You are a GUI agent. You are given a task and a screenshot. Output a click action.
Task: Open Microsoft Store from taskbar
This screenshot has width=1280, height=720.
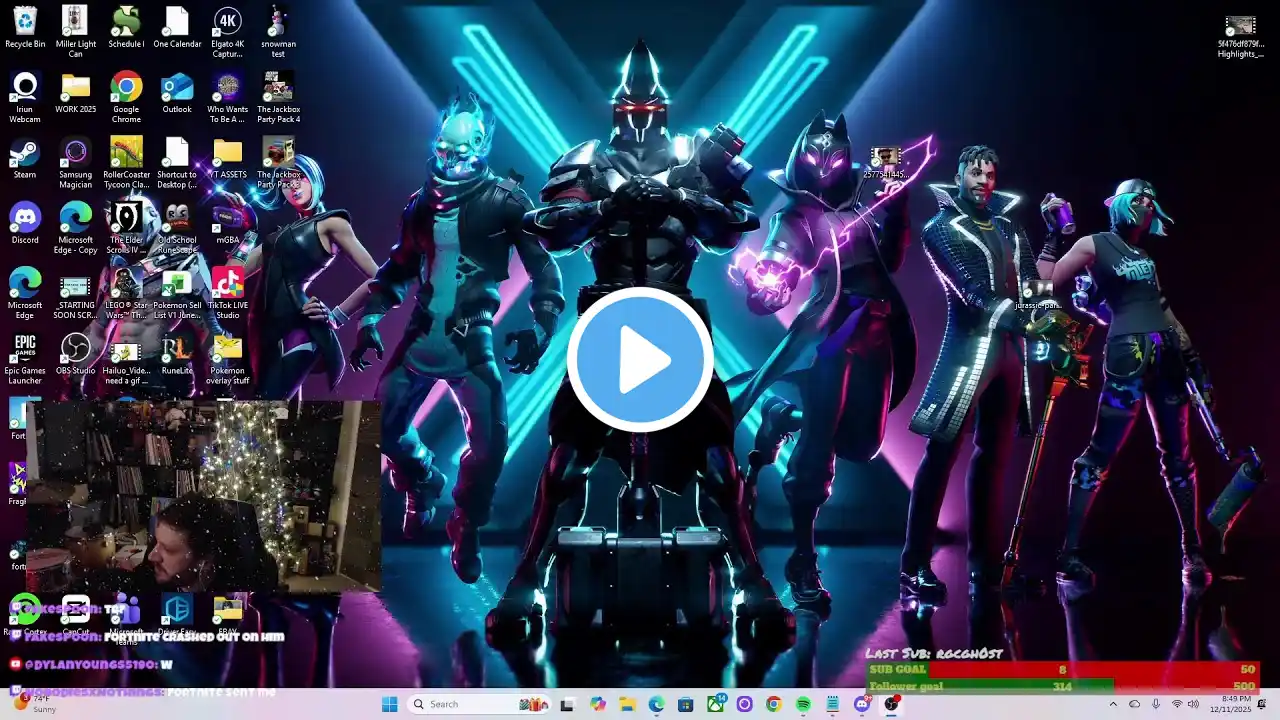click(686, 704)
